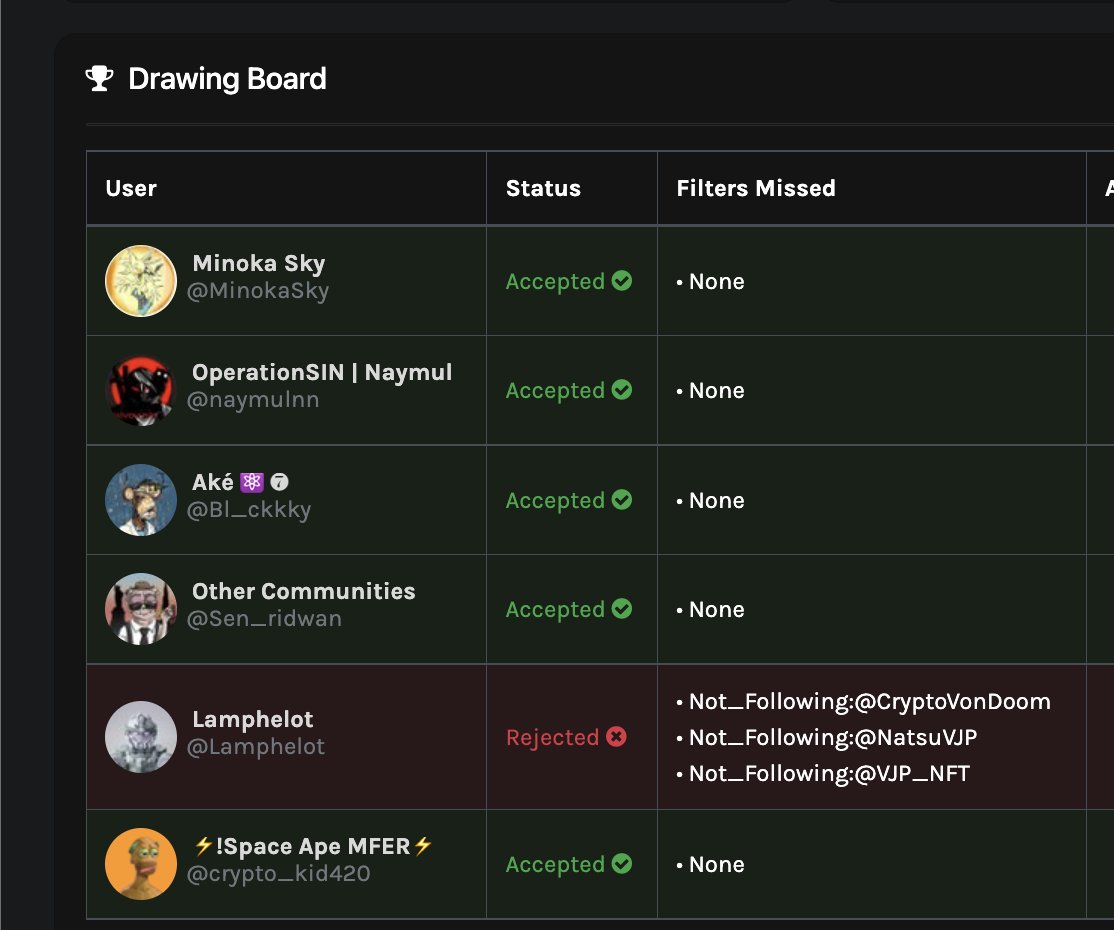
Task: Click the Rejected status for Lamphelot
Action: (552, 737)
